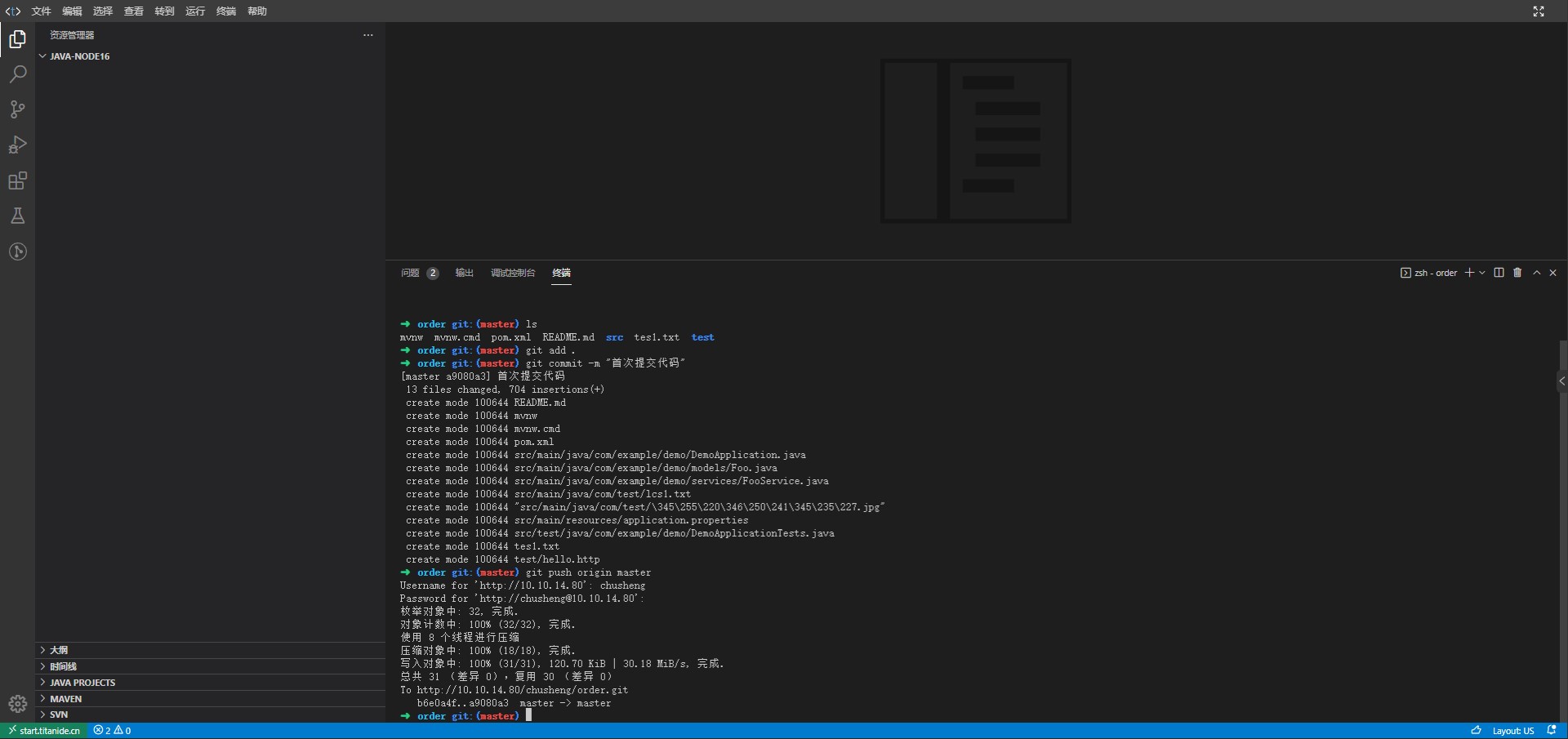Open the 转到 menu
The width and height of the screenshot is (1568, 739).
pos(164,11)
